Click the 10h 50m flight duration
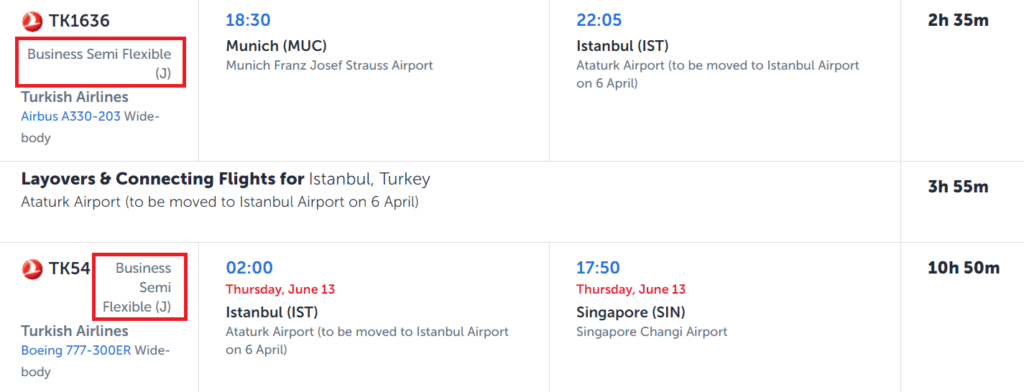 coord(964,267)
